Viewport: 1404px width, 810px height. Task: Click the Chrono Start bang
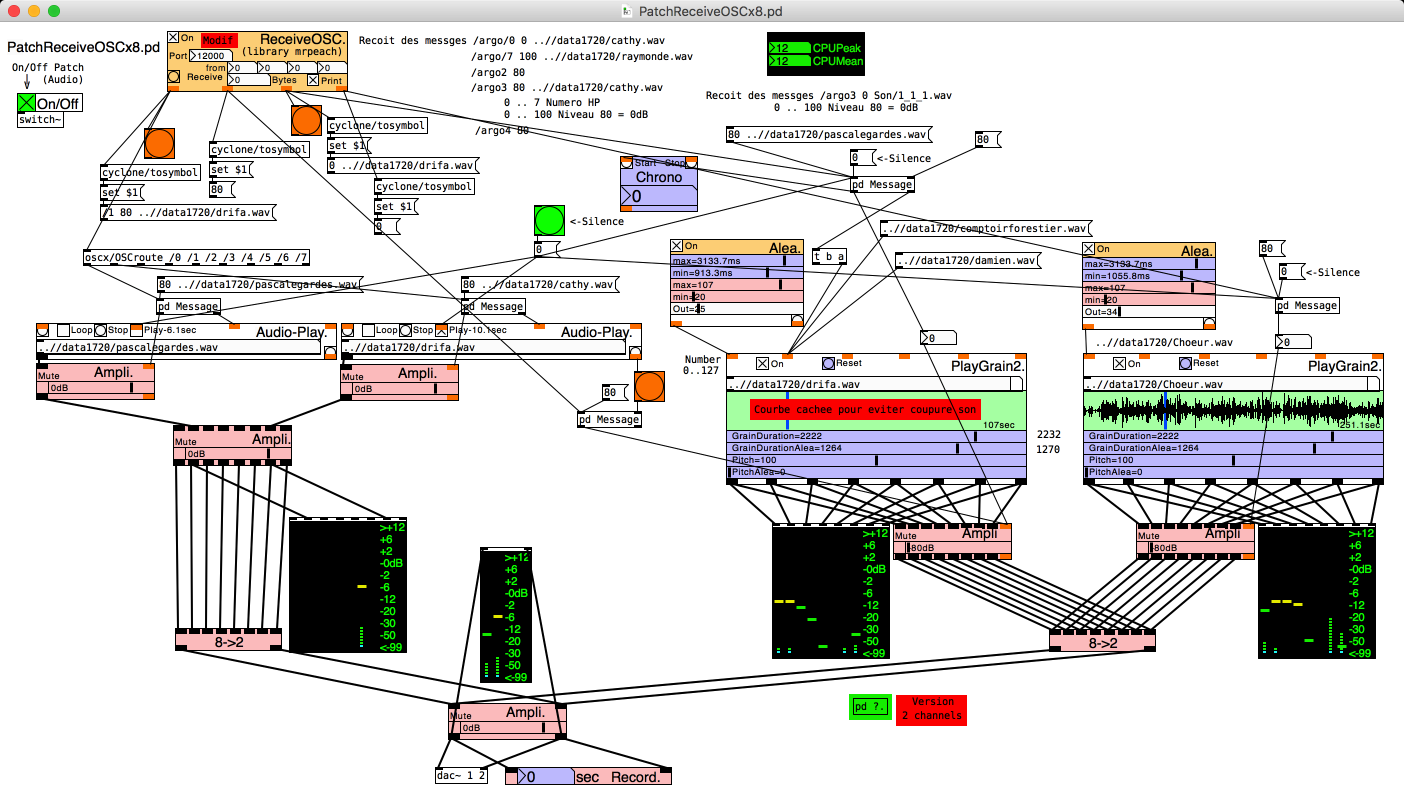626,163
